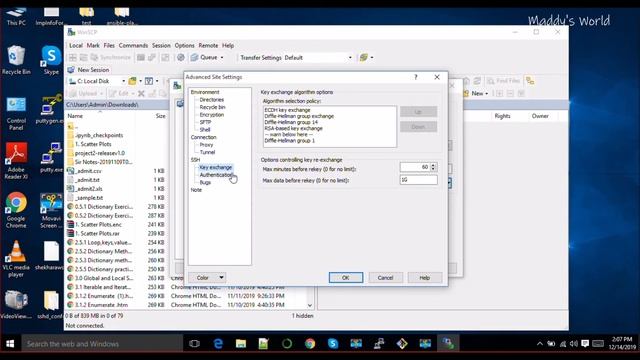
Task: Open the Remote menu
Action: click(208, 45)
